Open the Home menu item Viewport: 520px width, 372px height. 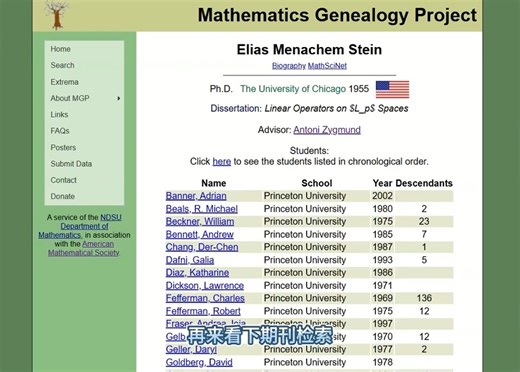click(x=61, y=49)
